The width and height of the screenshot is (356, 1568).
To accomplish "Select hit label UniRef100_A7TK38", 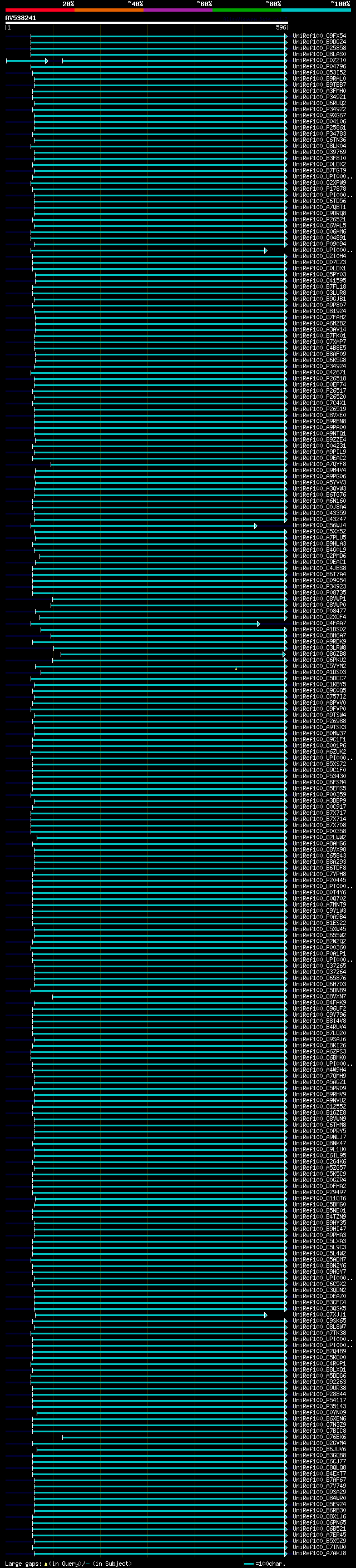I will (319, 1333).
